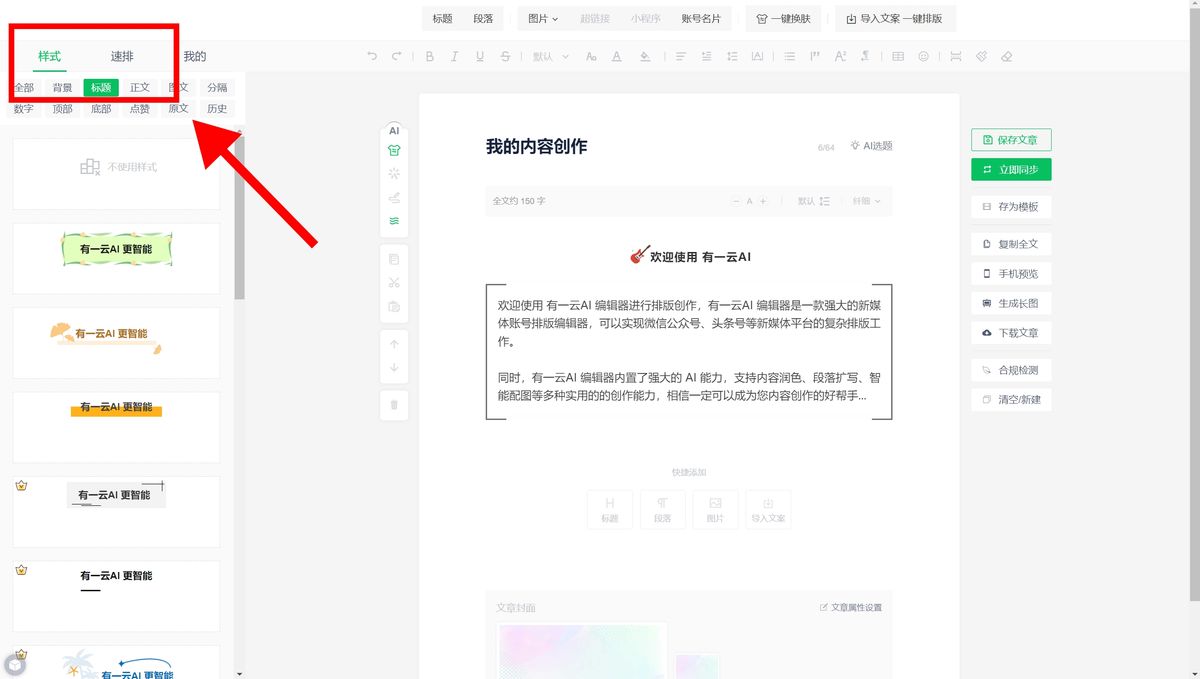Select the 点赞 style filter
Image resolution: width=1200 pixels, height=679 pixels.
click(140, 109)
